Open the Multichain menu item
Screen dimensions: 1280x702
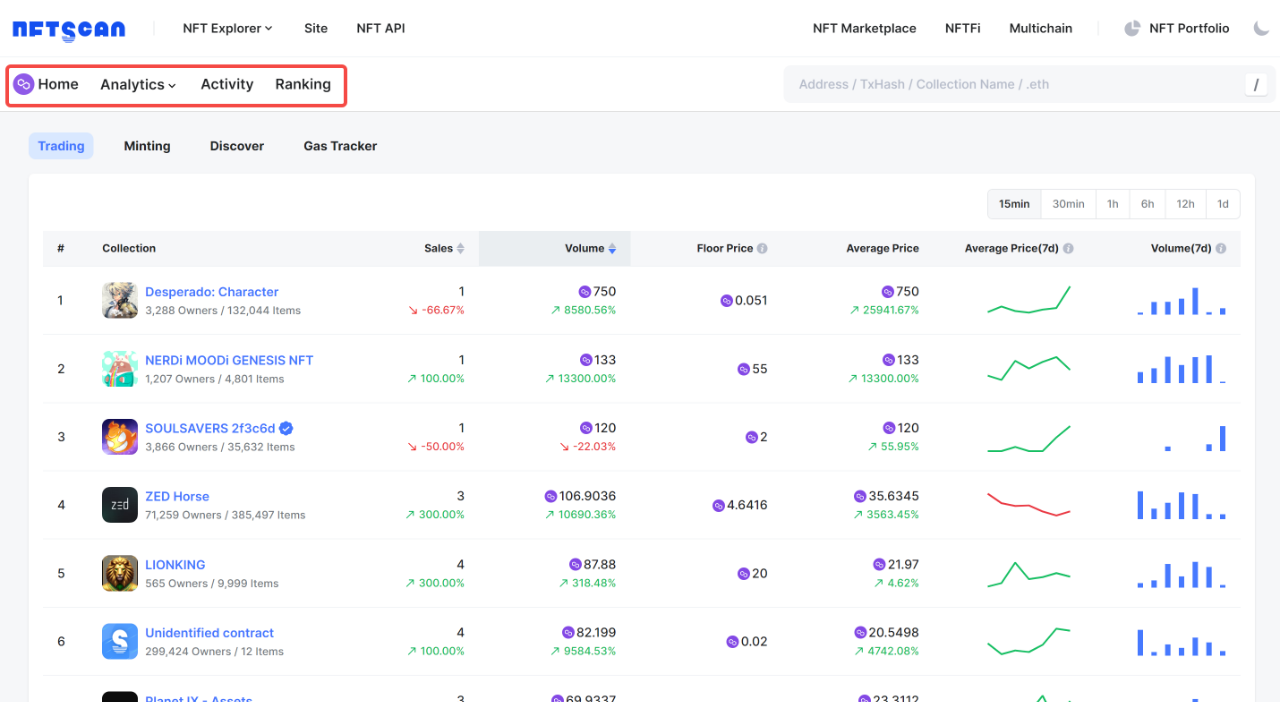tap(1041, 28)
